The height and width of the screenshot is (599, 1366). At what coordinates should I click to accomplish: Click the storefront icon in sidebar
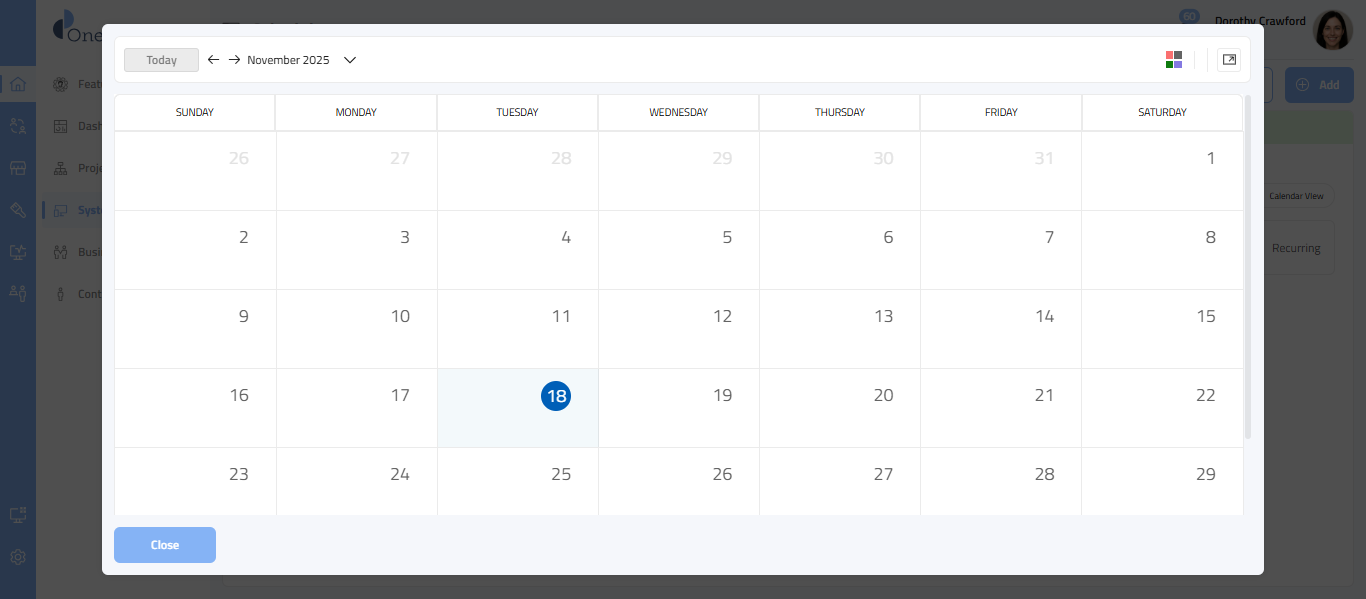pos(17,168)
